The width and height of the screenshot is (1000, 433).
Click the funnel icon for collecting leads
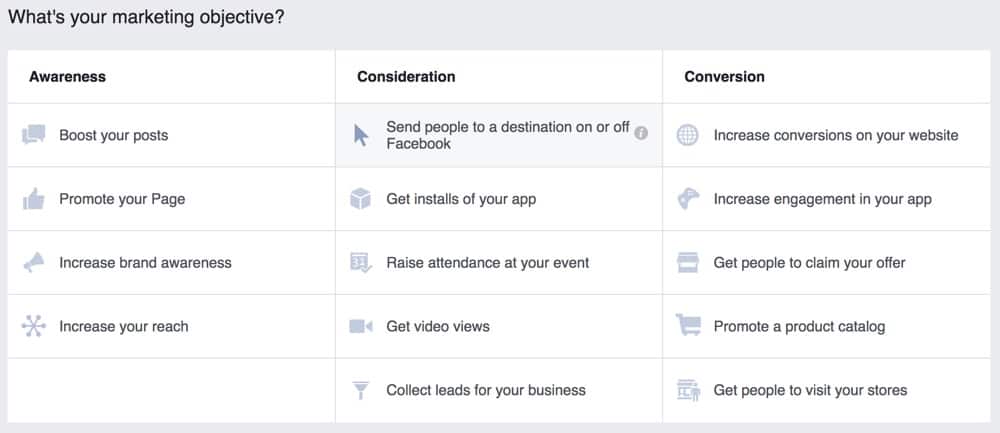coord(361,390)
